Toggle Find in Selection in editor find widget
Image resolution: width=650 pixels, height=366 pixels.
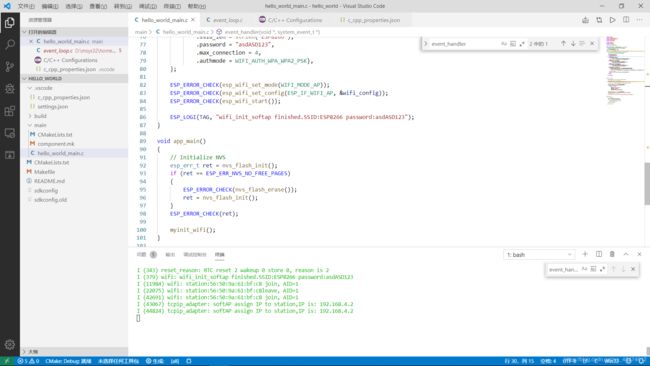[x=582, y=44]
